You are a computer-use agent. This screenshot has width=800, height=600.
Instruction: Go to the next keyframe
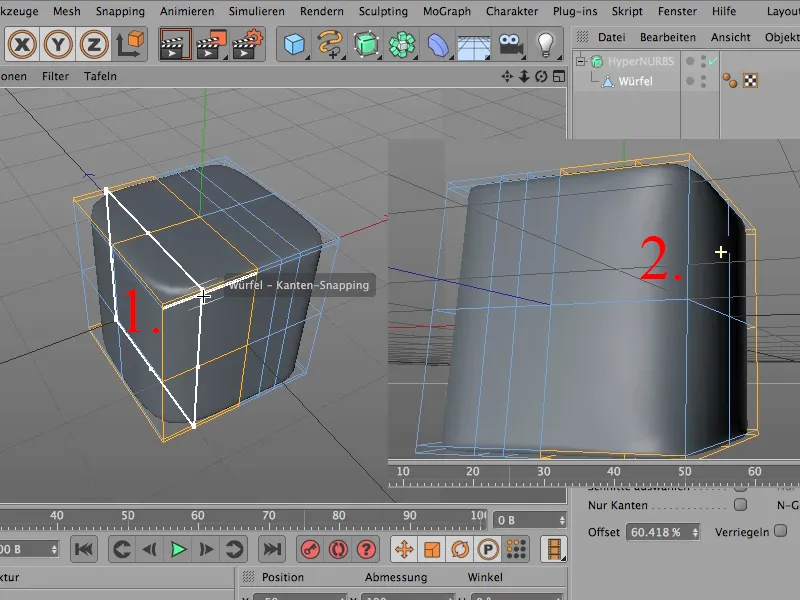pos(234,549)
